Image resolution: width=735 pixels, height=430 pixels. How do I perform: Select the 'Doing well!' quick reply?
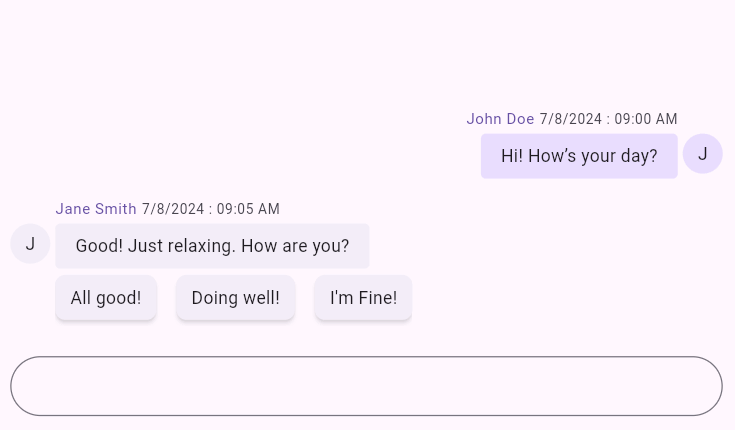point(235,298)
